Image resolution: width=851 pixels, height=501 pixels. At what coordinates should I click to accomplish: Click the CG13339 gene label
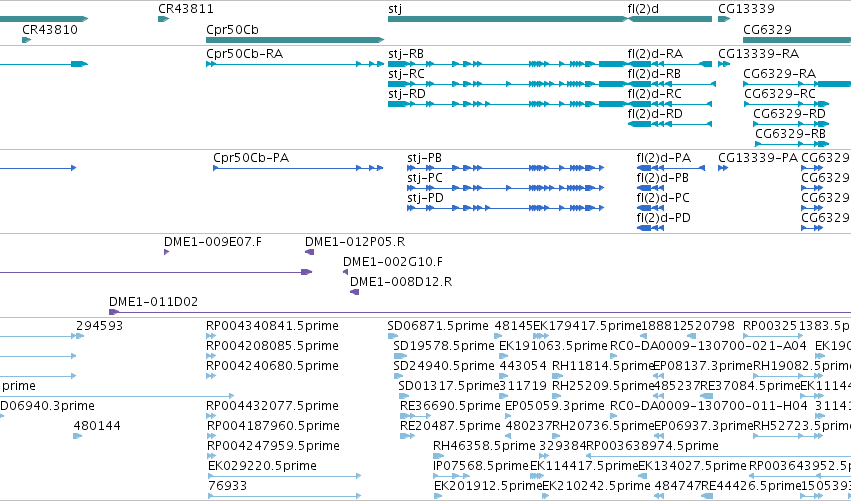click(746, 9)
